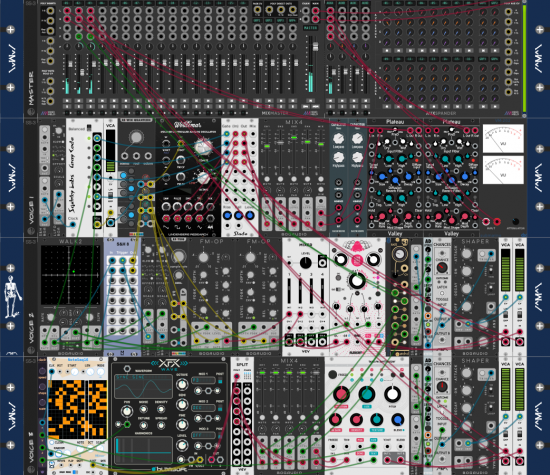This screenshot has width=550, height=475.
Task: Click the XFX Wave LEVEL knob
Action: point(181,446)
